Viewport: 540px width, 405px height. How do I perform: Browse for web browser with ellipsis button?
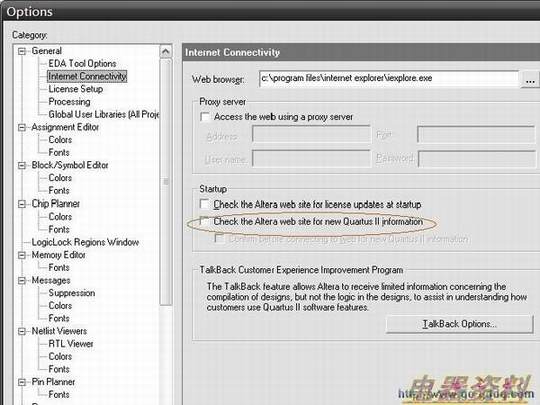[530, 80]
